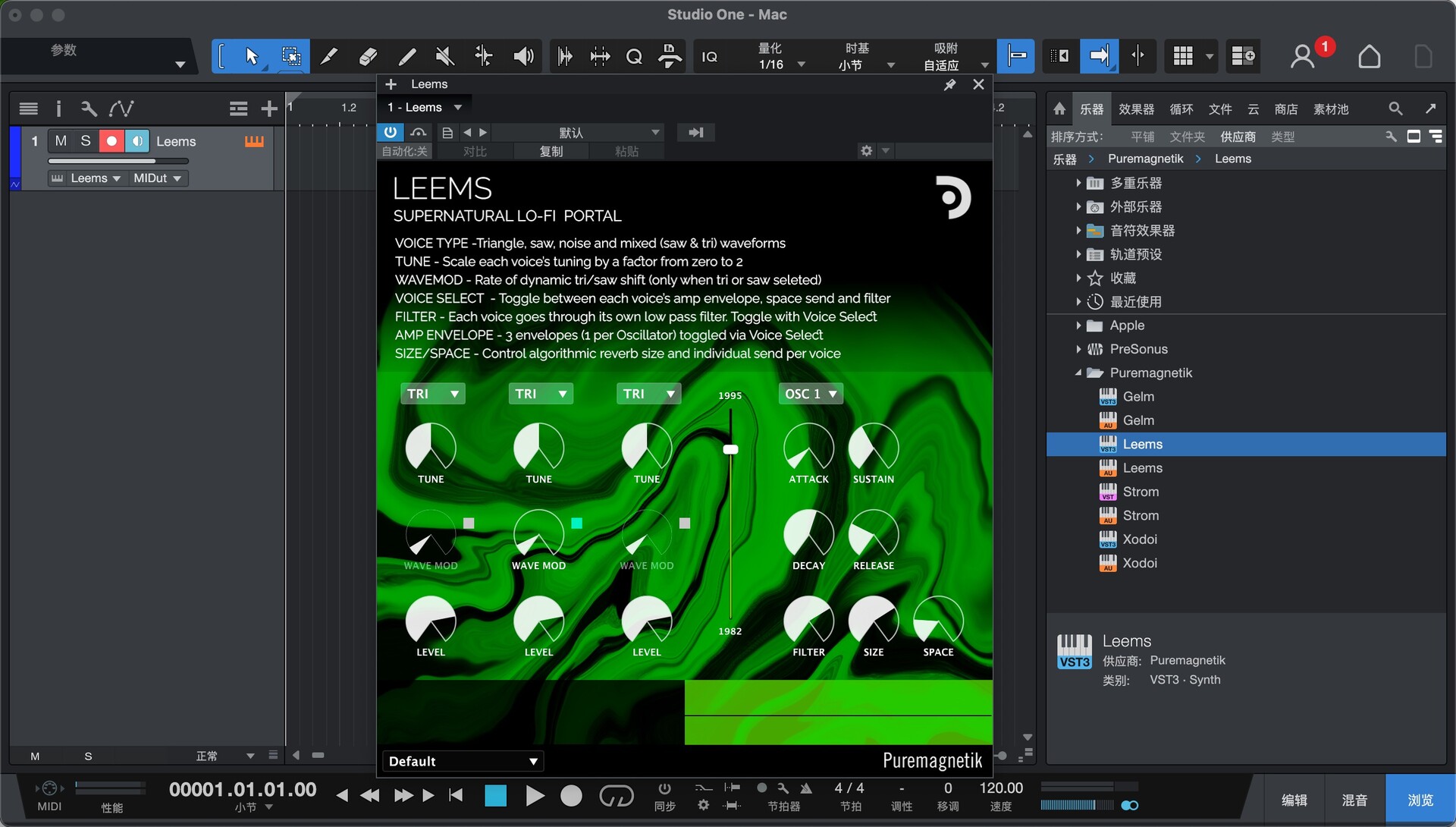The image size is (1456, 827).
Task: Click the IQ input quantize button
Action: click(710, 57)
